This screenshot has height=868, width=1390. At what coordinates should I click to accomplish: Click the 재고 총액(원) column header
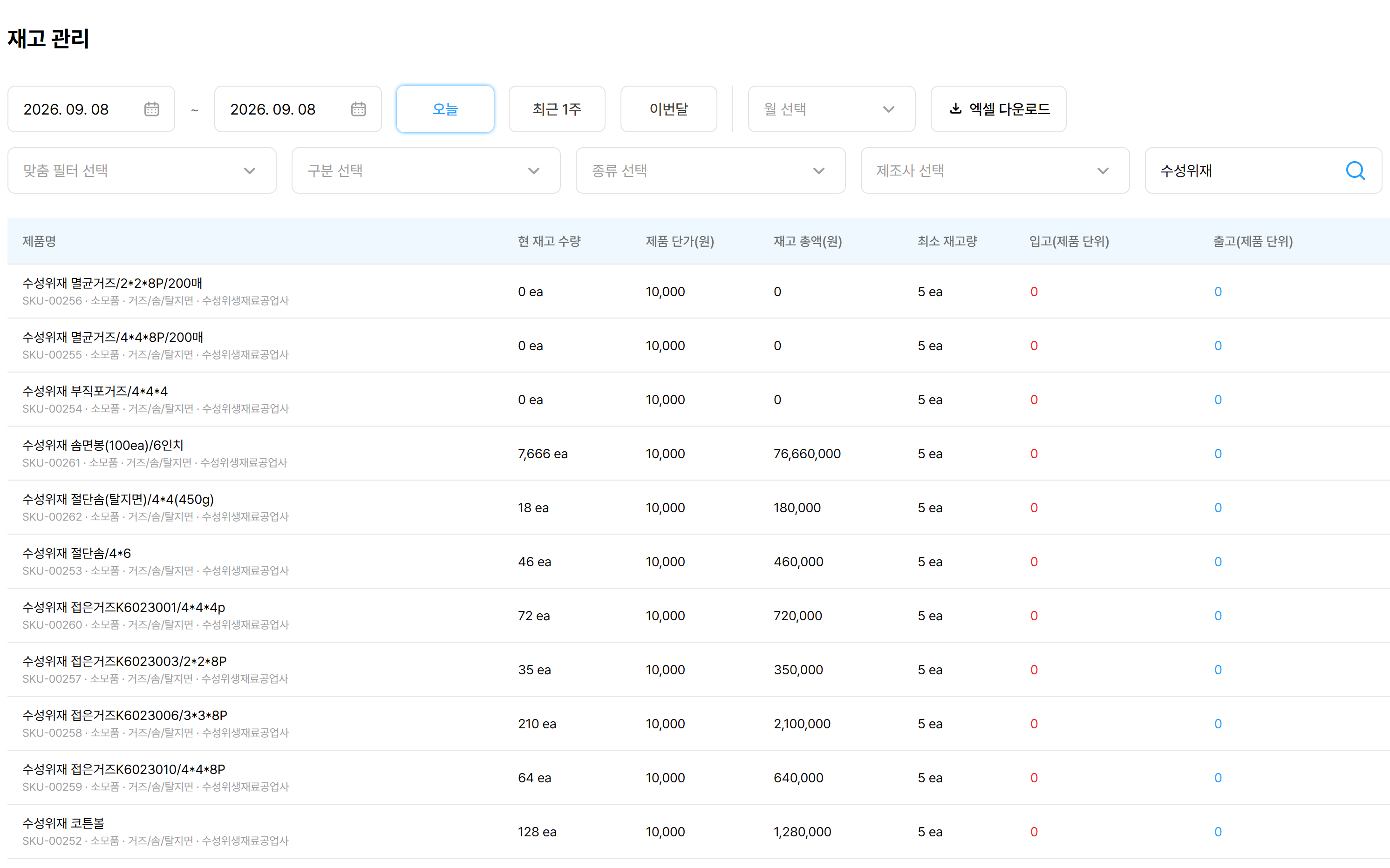(x=807, y=241)
